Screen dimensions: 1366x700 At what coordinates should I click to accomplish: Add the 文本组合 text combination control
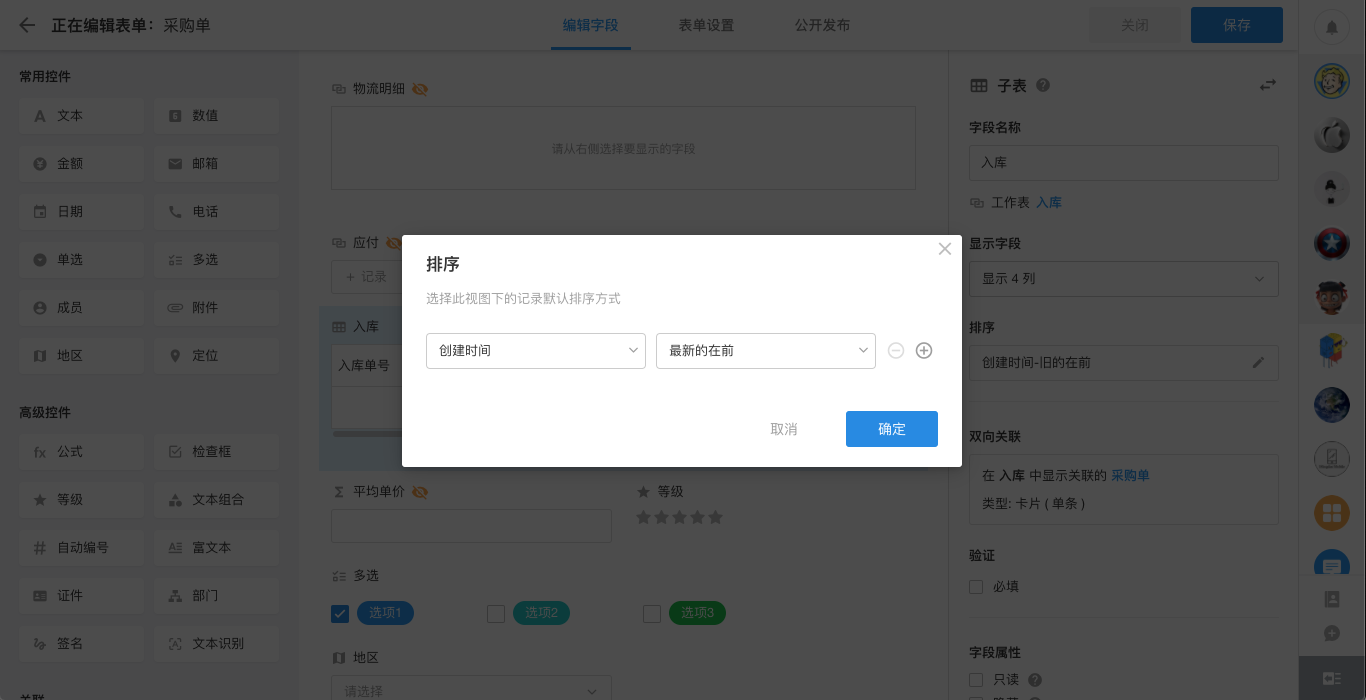pos(216,500)
